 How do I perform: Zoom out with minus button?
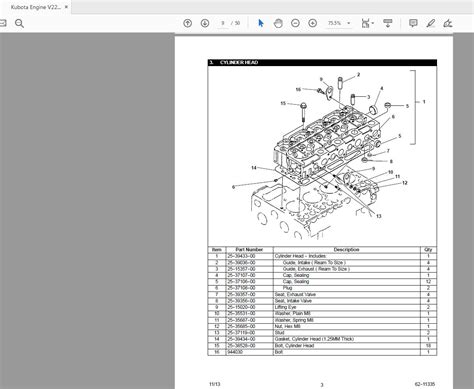(295, 23)
